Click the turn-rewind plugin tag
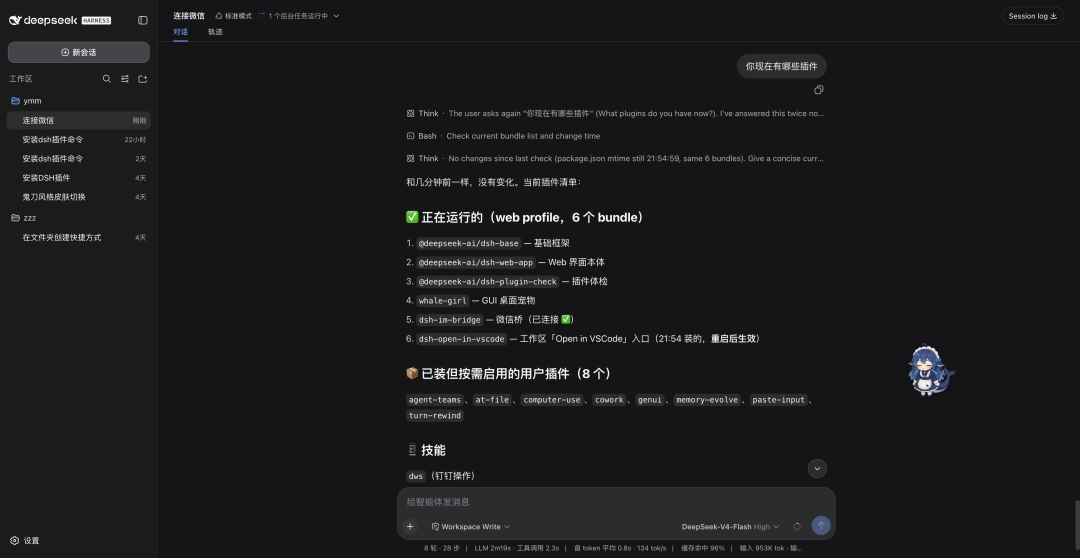The width and height of the screenshot is (1080, 558). coord(435,415)
